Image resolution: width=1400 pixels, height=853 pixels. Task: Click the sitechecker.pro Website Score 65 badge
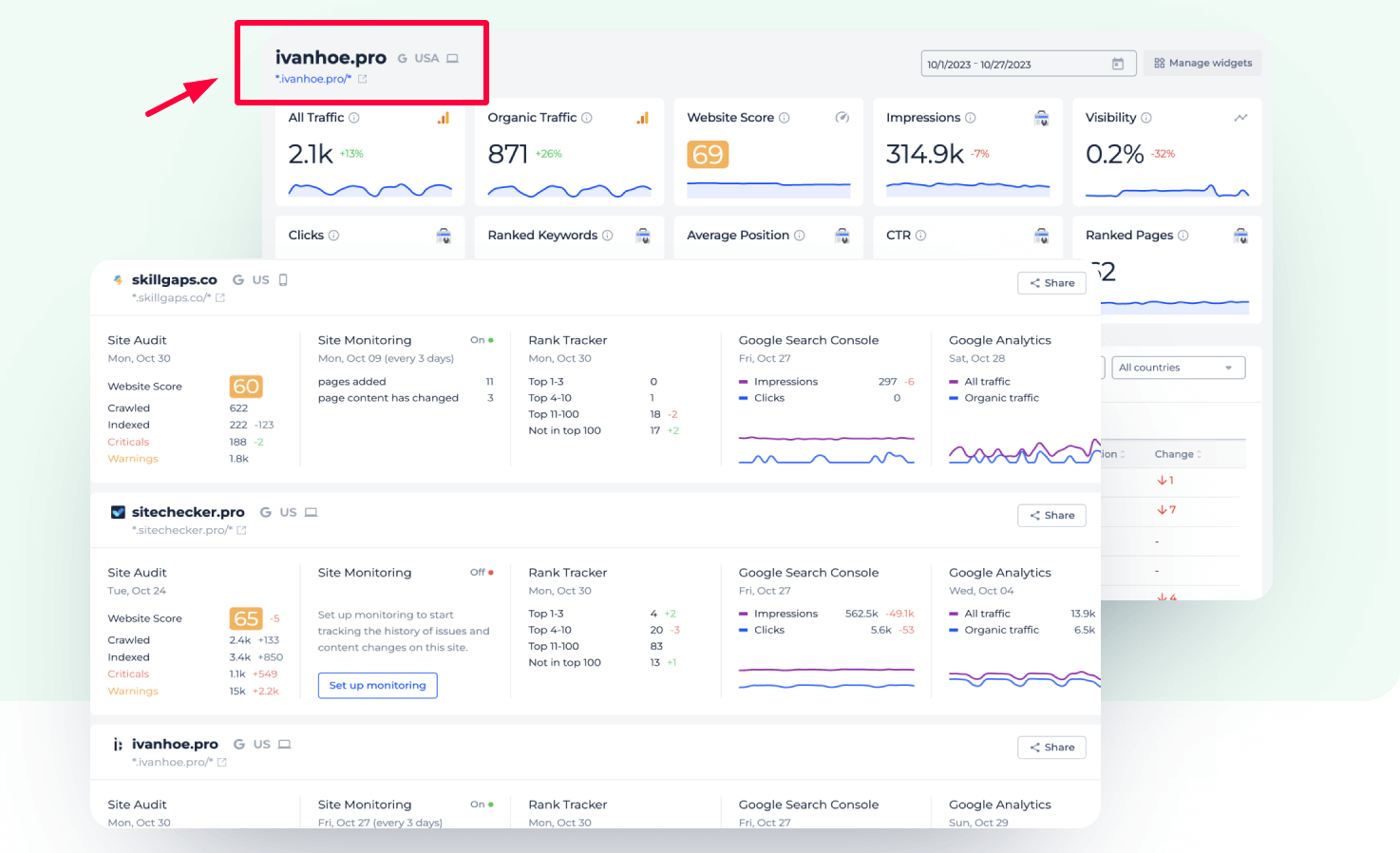pyautogui.click(x=246, y=619)
